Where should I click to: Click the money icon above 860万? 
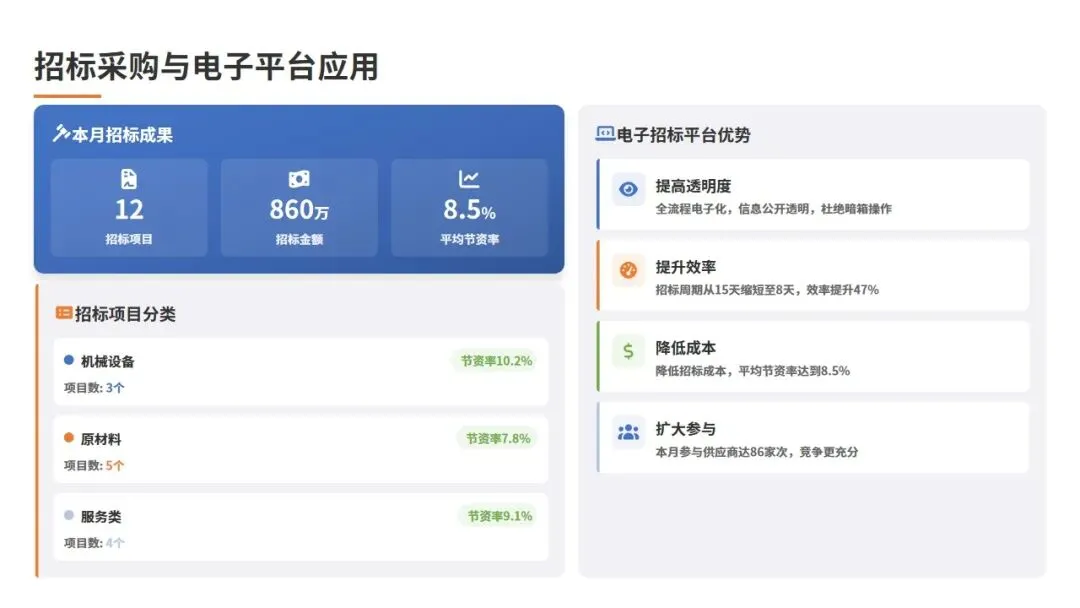click(x=299, y=179)
